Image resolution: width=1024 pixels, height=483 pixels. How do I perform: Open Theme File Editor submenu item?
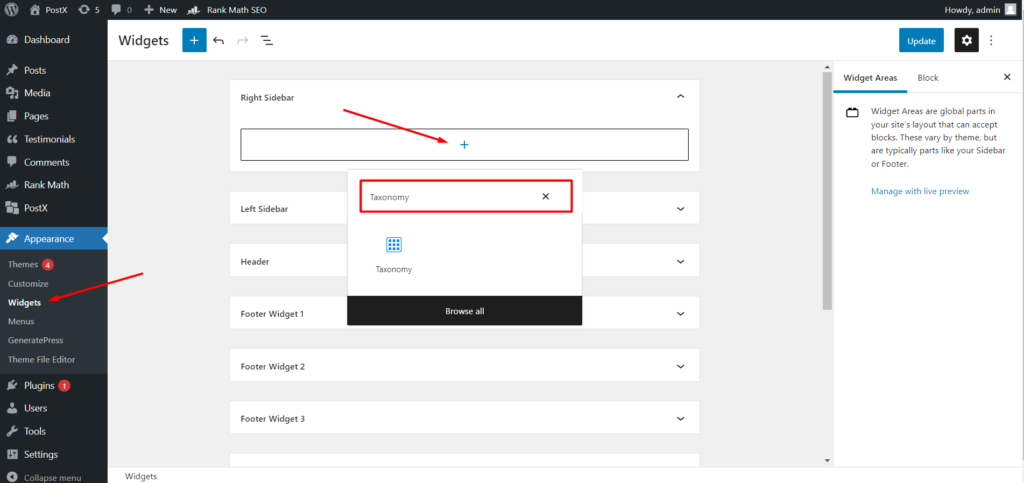pos(41,359)
